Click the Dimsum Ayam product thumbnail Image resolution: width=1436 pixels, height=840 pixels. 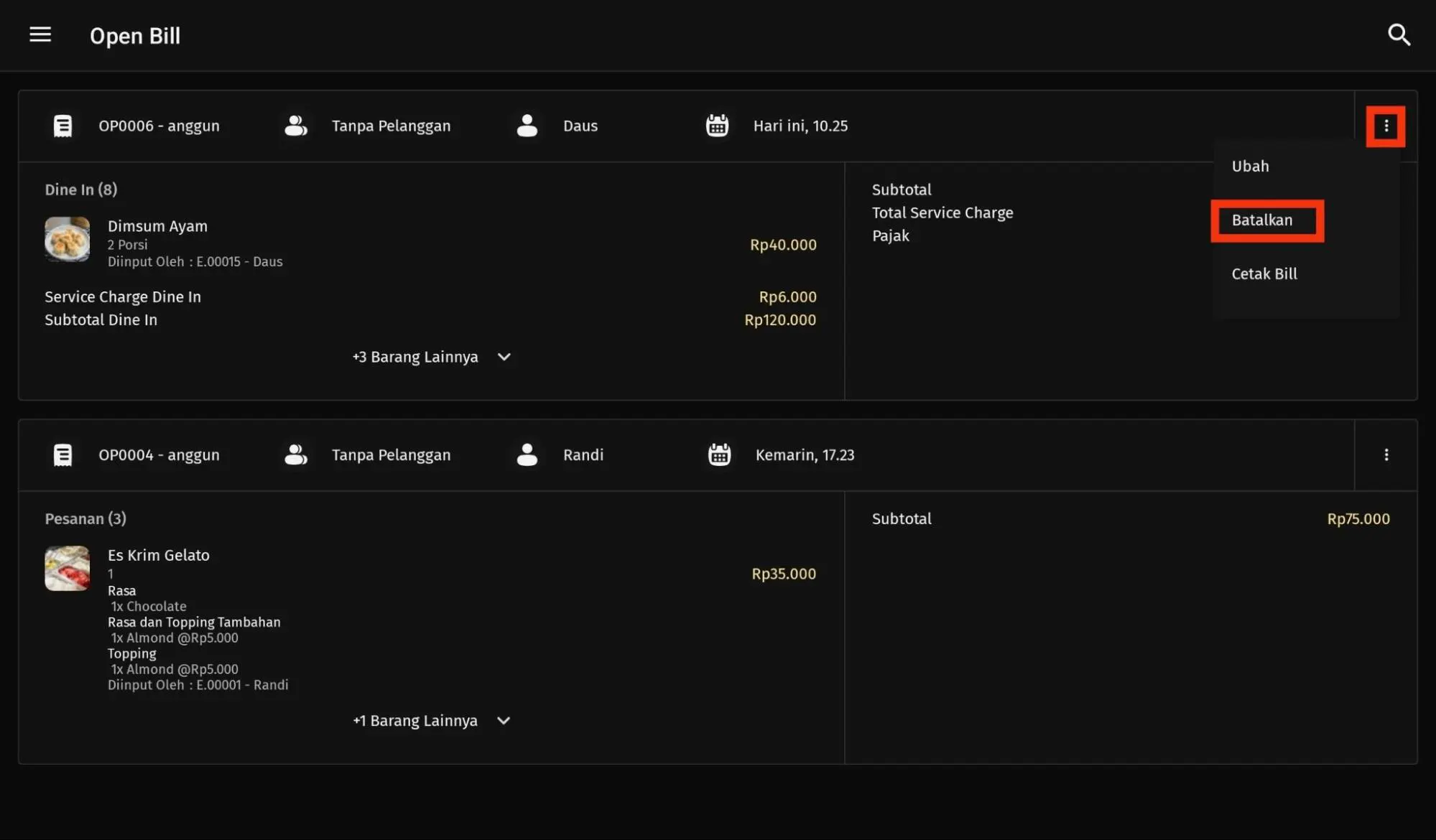coord(67,239)
